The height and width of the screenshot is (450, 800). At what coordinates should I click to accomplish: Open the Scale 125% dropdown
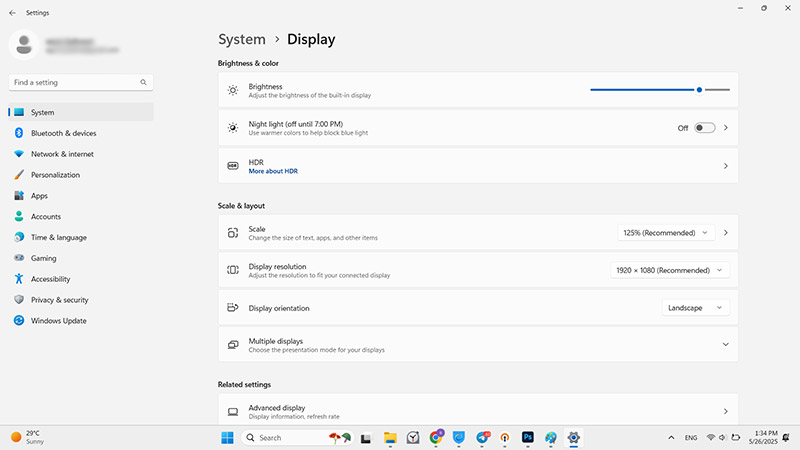666,233
